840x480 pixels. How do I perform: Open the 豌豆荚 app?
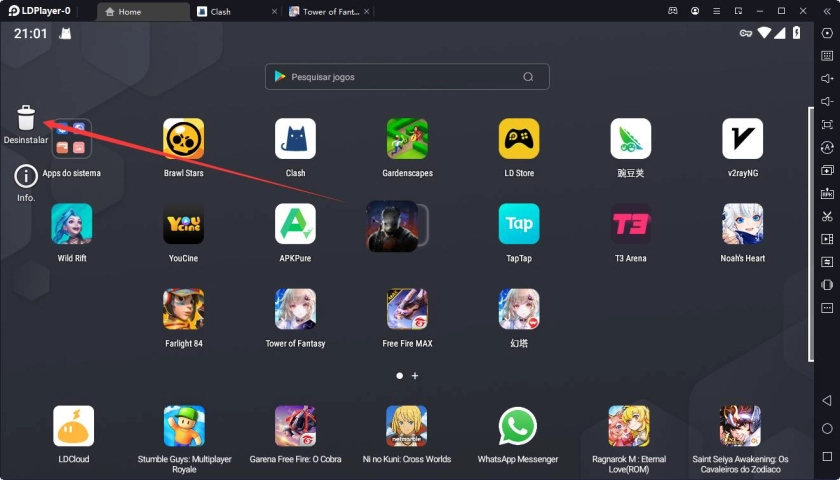coord(631,139)
